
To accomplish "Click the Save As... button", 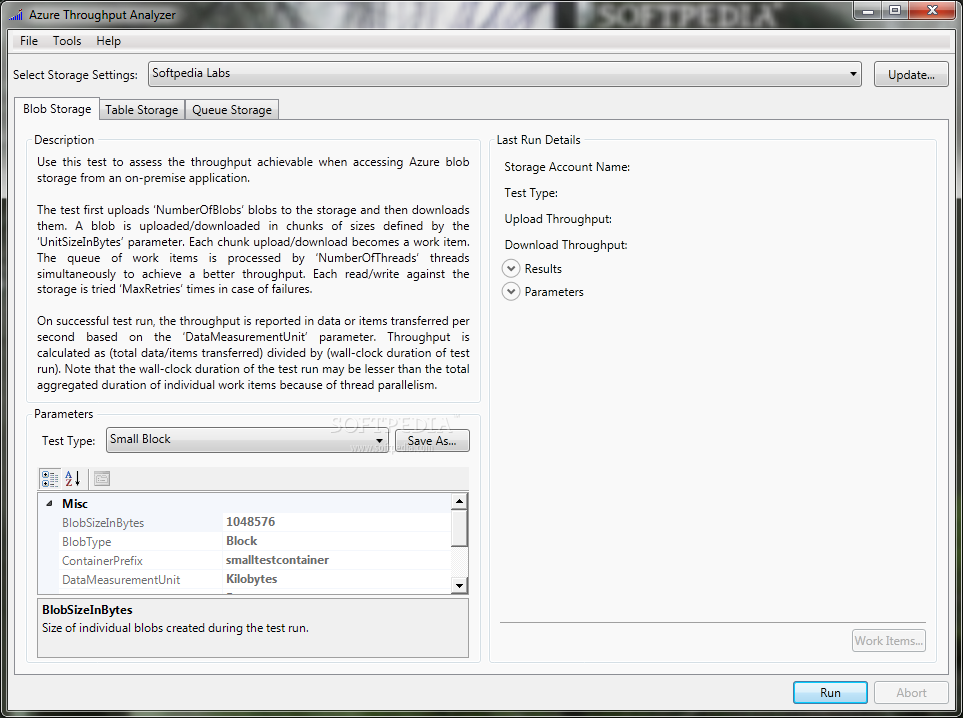I will click(x=432, y=440).
